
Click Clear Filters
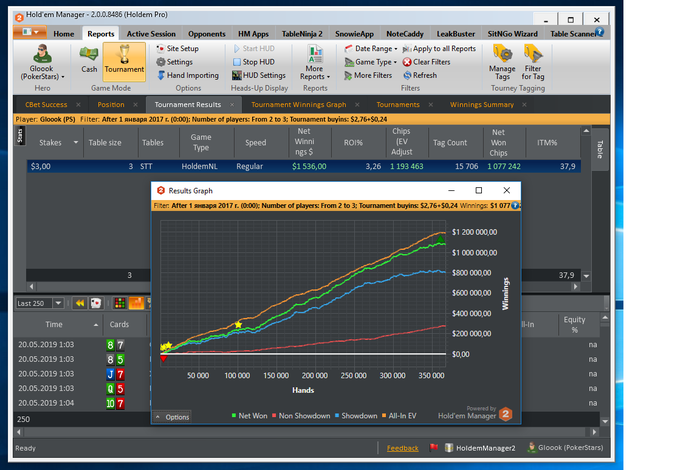[426, 62]
